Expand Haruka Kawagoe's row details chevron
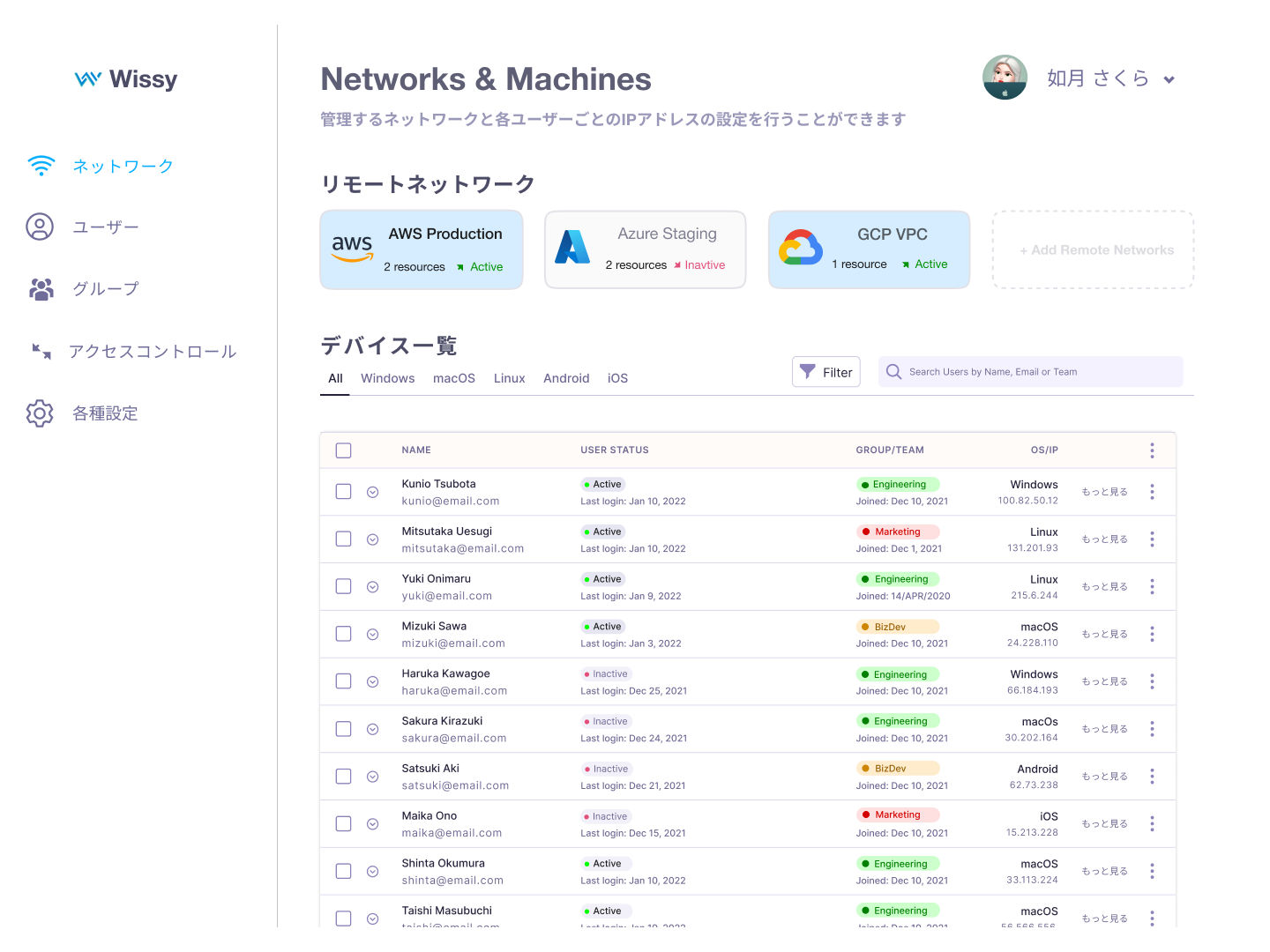This screenshot has height=952, width=1270. (x=372, y=681)
